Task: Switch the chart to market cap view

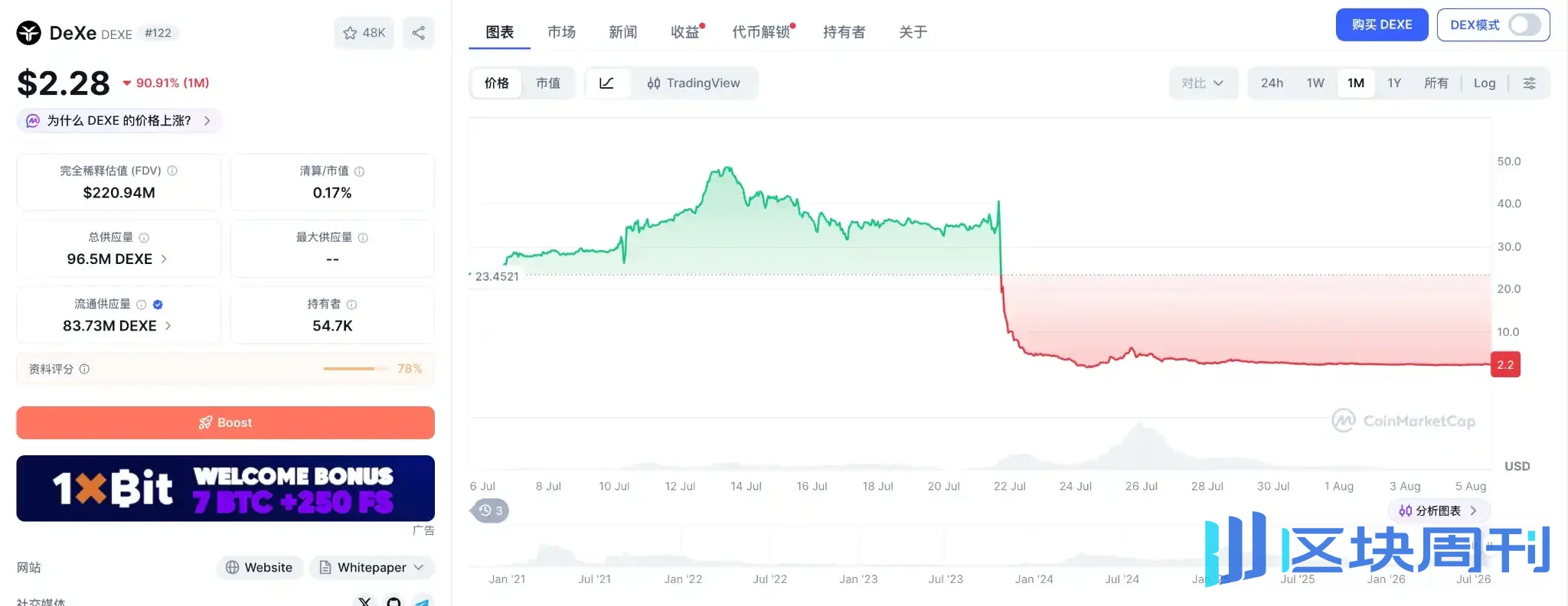Action: coord(547,83)
